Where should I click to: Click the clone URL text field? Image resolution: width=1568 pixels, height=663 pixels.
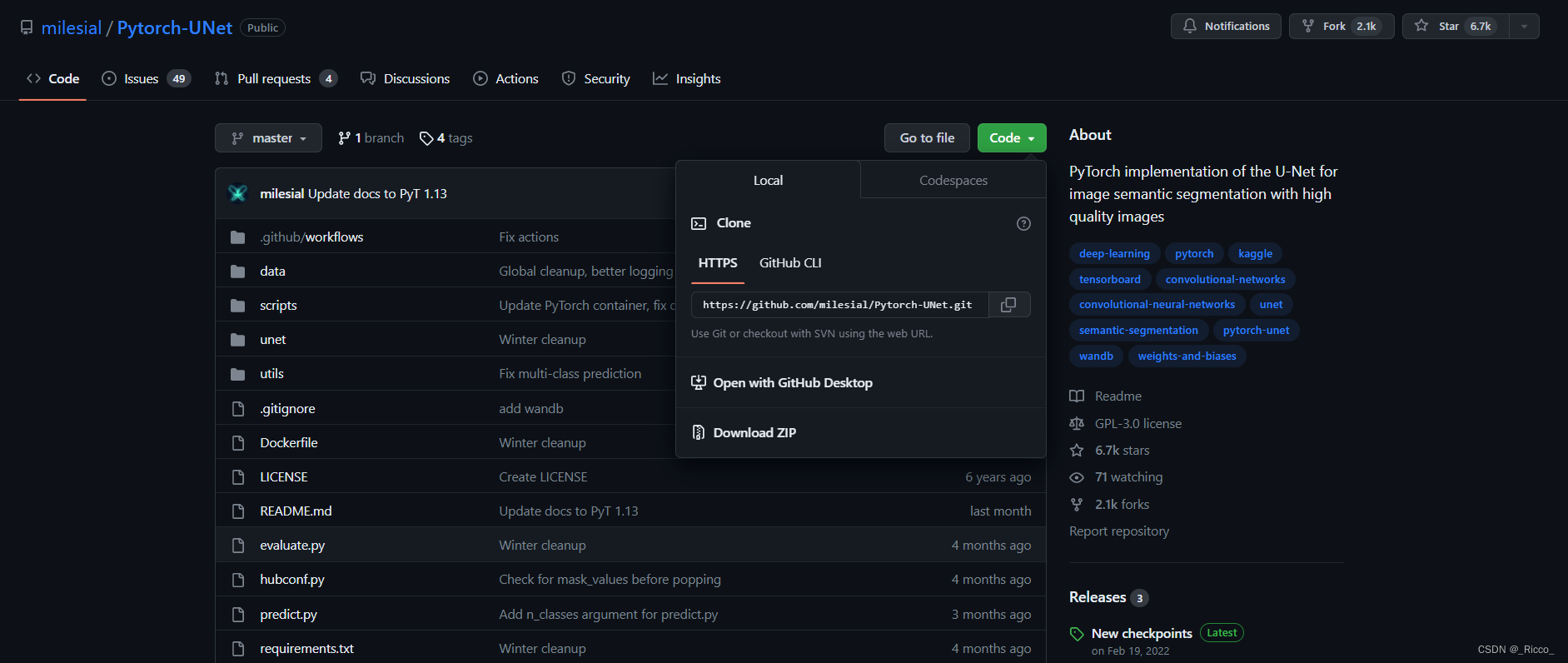pyautogui.click(x=839, y=305)
